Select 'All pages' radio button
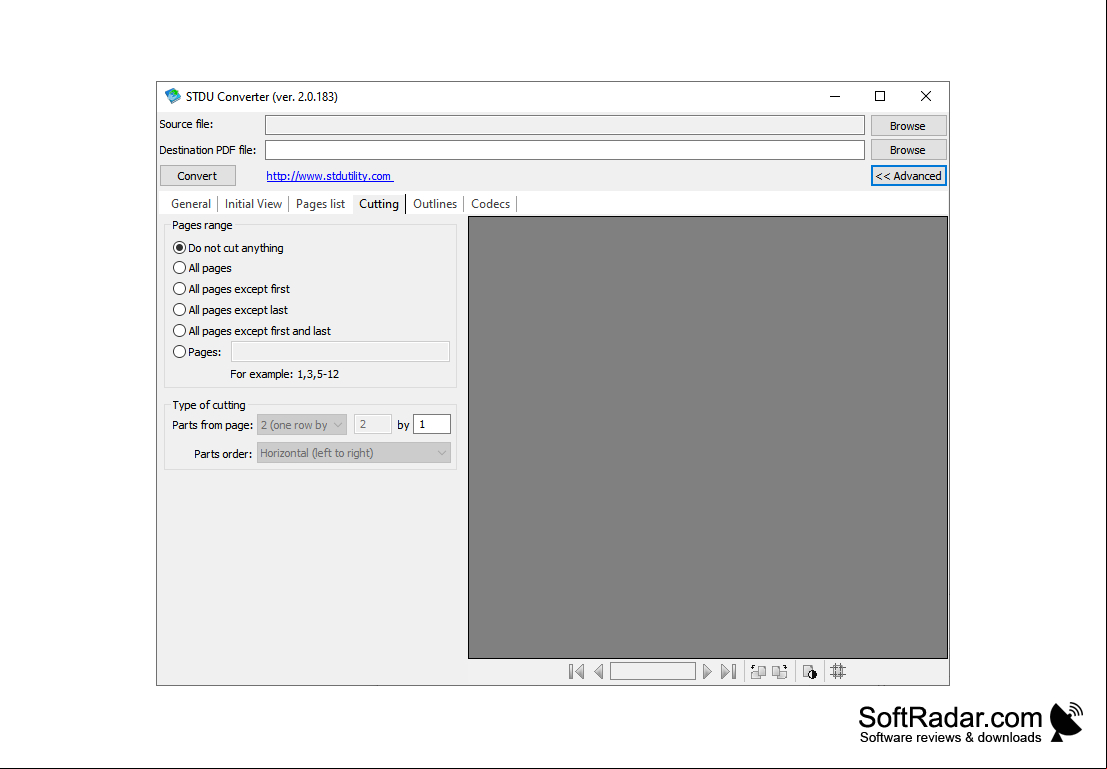This screenshot has height=769, width=1107. (x=202, y=268)
